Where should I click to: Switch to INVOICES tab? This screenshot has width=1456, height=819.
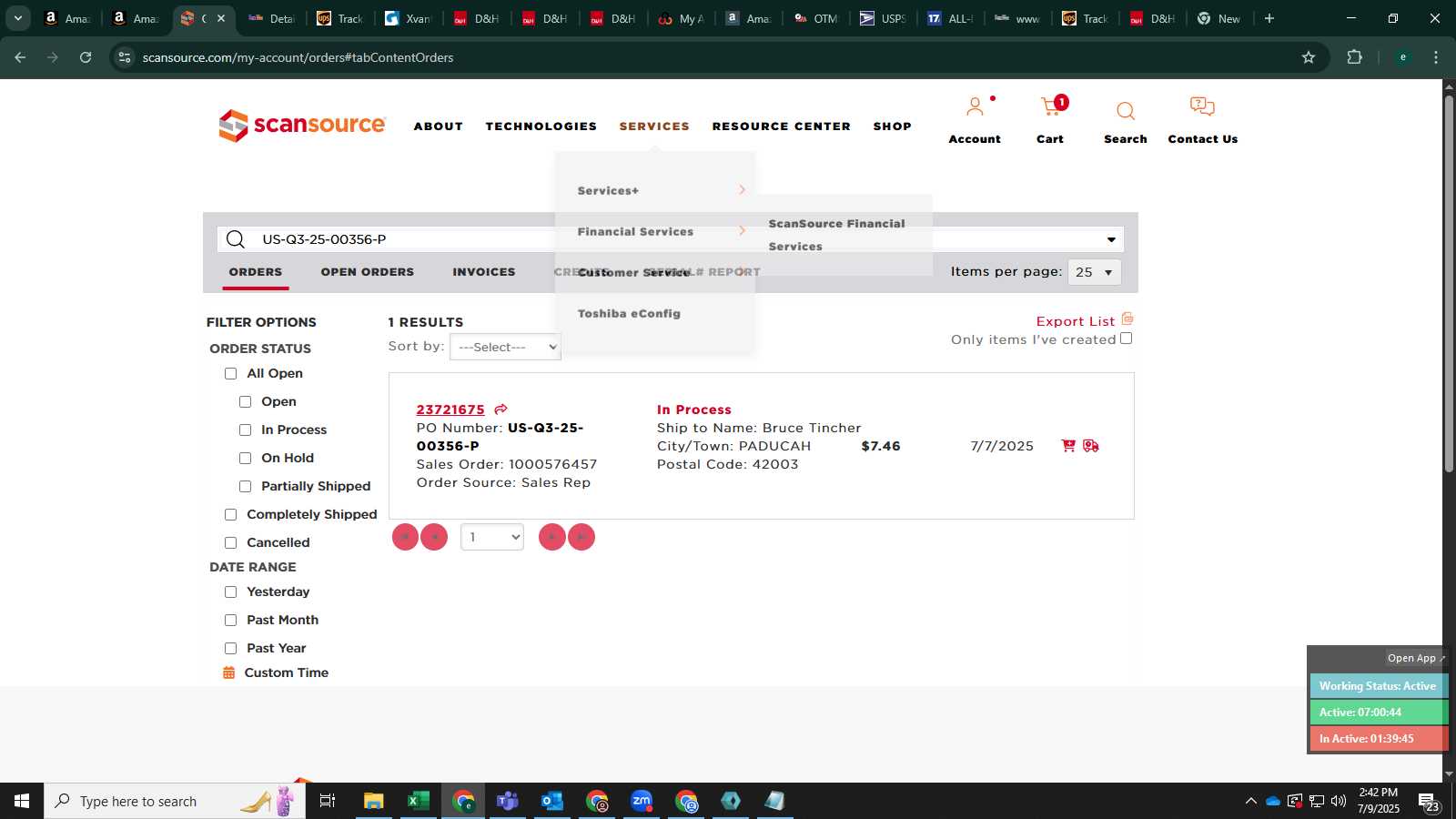(484, 272)
